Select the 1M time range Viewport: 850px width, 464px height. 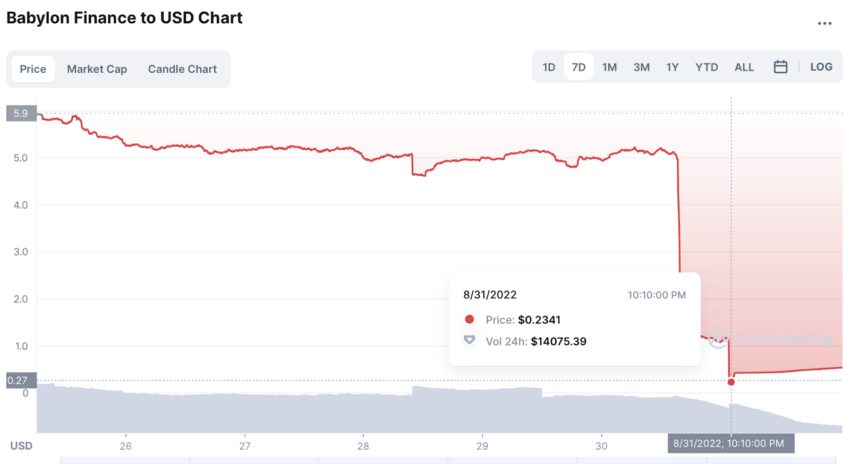click(609, 67)
